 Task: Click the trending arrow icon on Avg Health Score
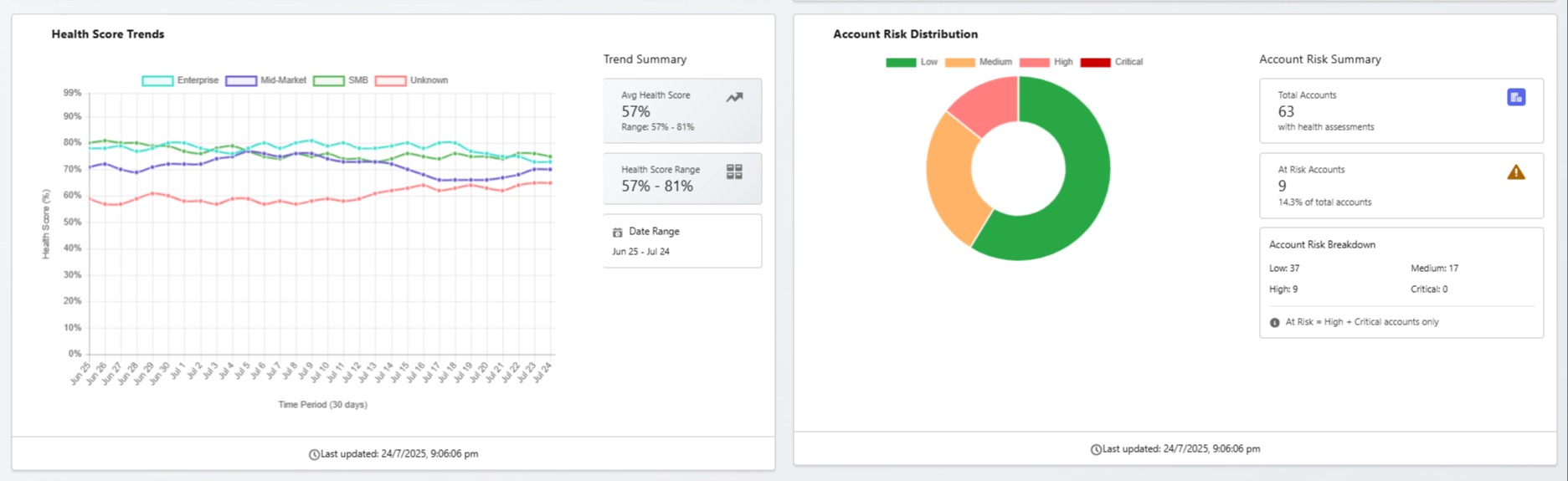[734, 98]
